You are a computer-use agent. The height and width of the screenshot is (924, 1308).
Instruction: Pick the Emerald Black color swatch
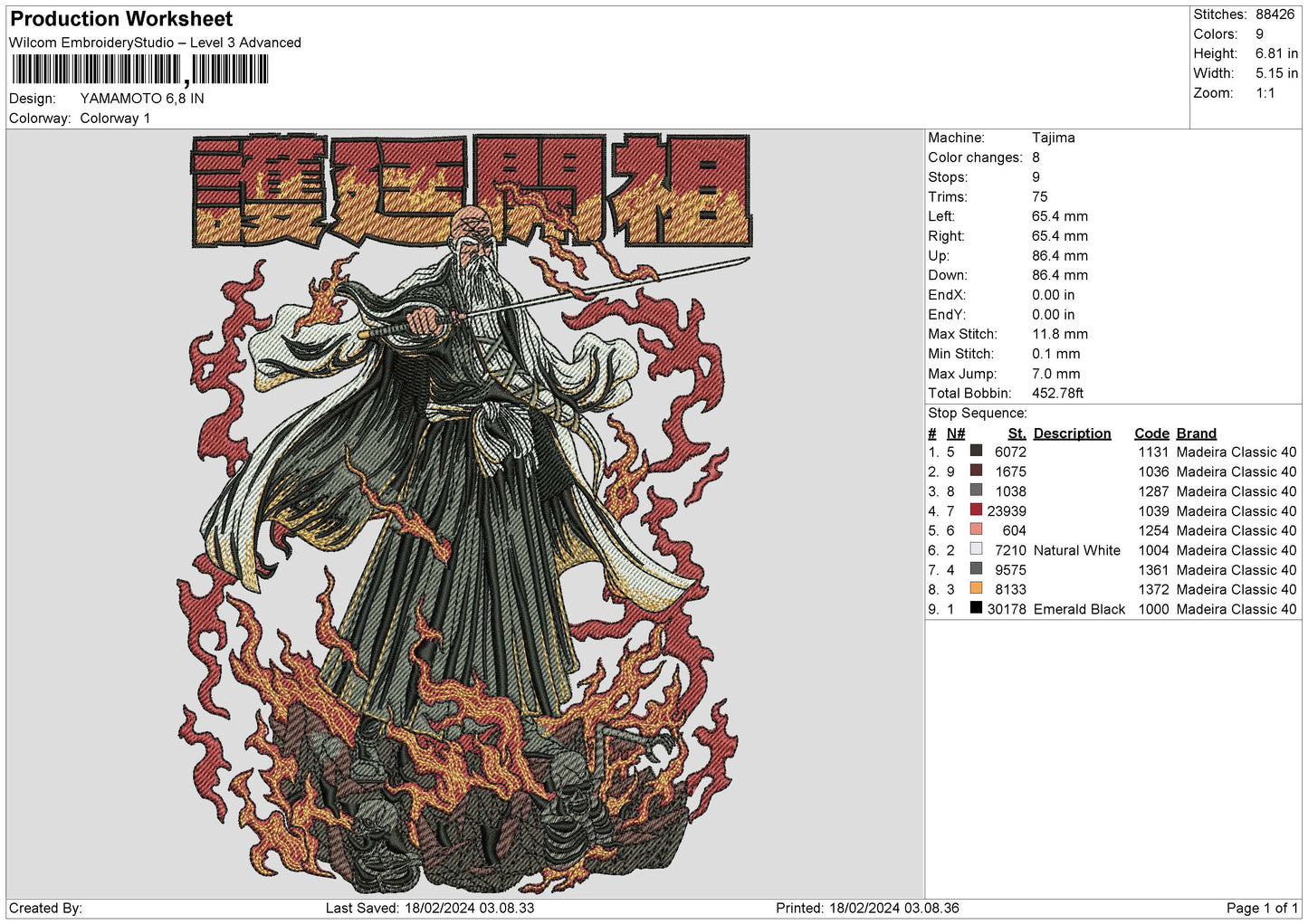(976, 608)
